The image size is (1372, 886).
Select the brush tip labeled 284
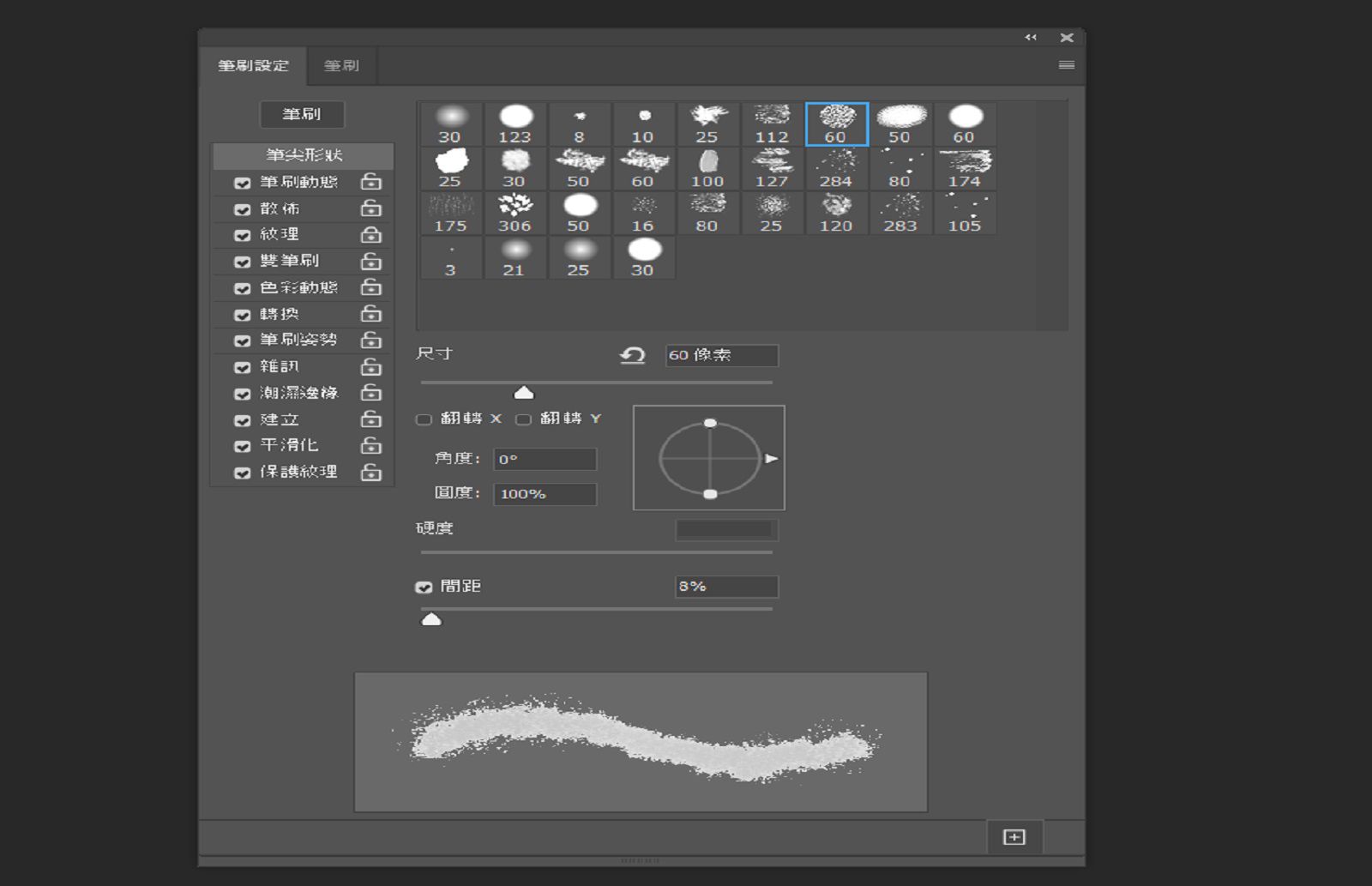point(836,169)
